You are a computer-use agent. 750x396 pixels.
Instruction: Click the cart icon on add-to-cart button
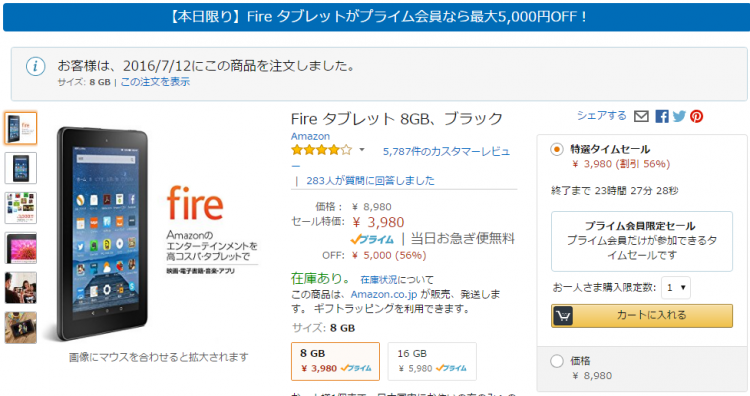point(563,316)
